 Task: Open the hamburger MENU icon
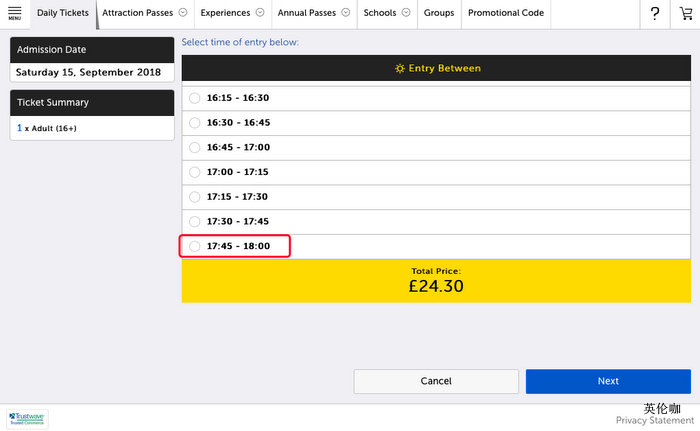14,13
